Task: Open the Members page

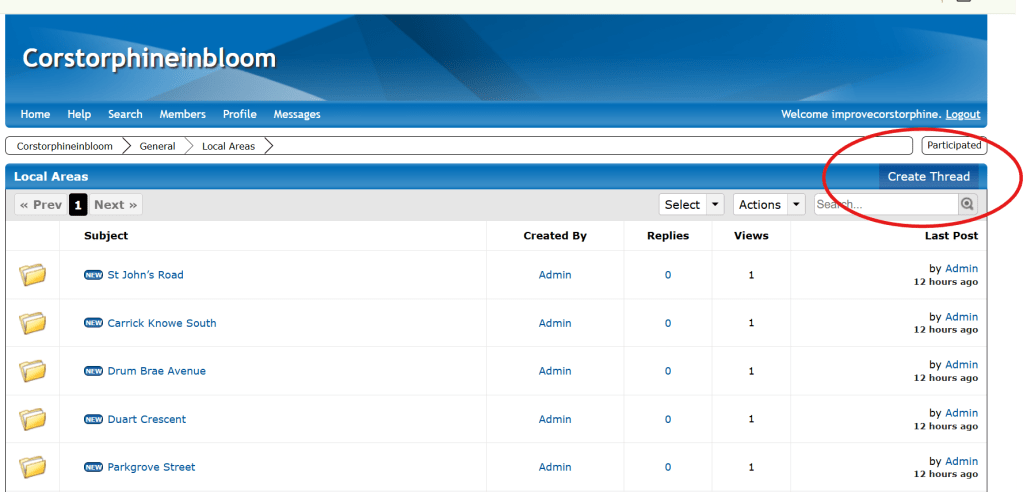Action: (x=183, y=114)
